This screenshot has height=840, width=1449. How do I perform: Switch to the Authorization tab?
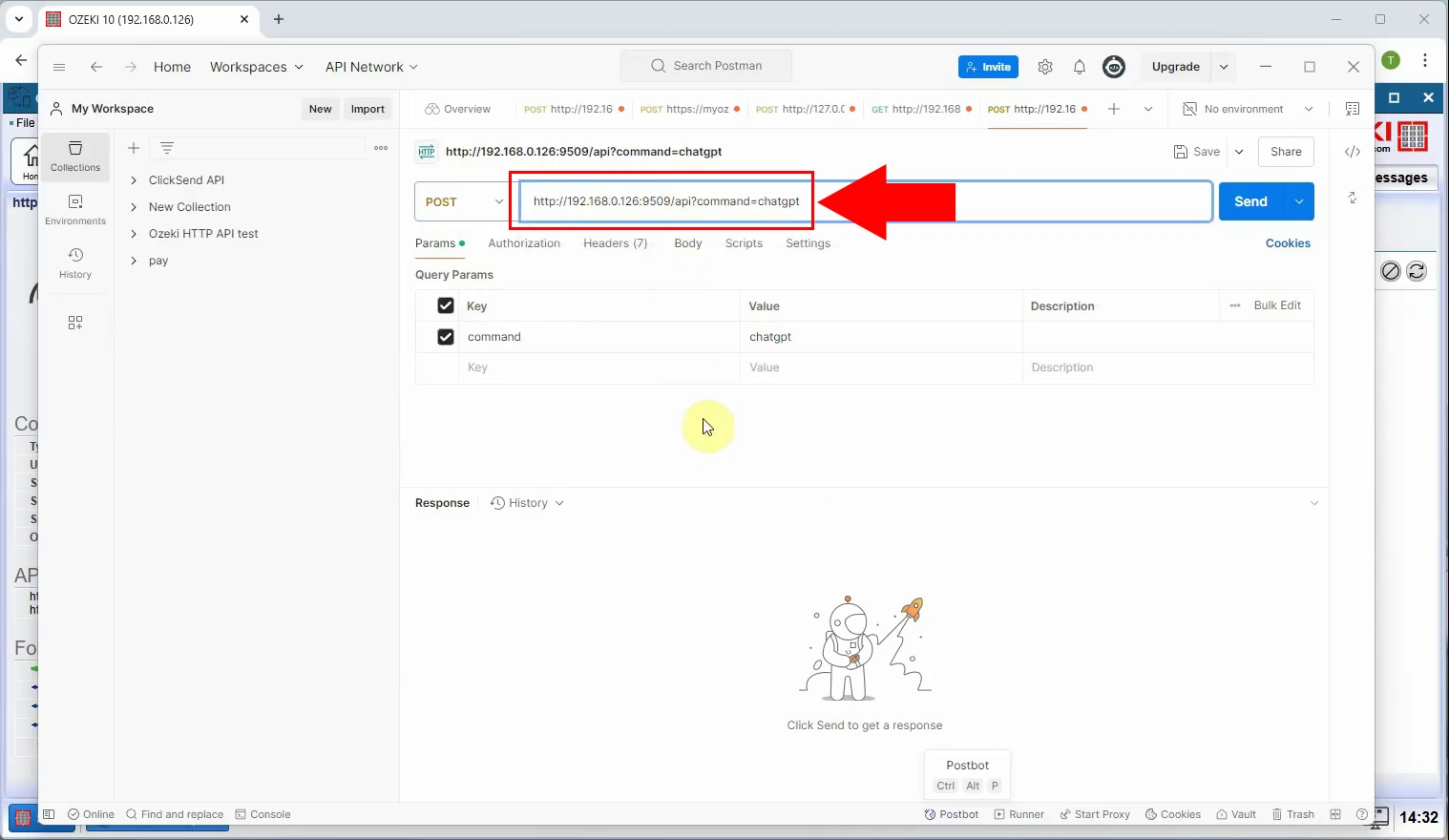(x=524, y=243)
